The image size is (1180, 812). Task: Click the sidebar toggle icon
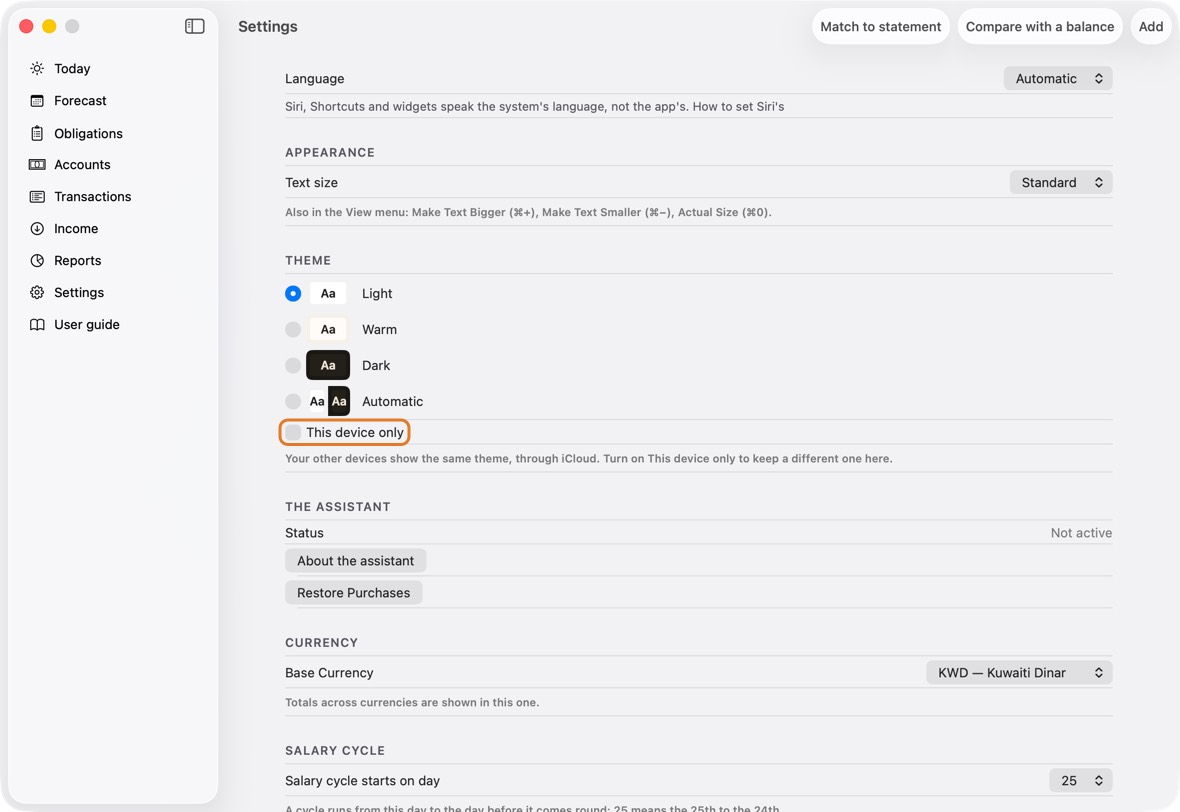point(194,26)
